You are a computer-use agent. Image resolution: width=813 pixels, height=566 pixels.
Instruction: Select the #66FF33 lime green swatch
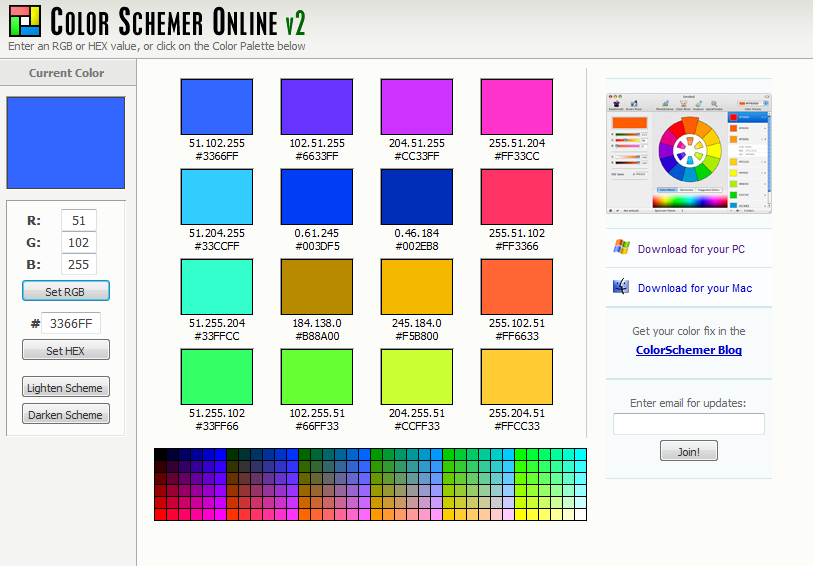coord(317,377)
